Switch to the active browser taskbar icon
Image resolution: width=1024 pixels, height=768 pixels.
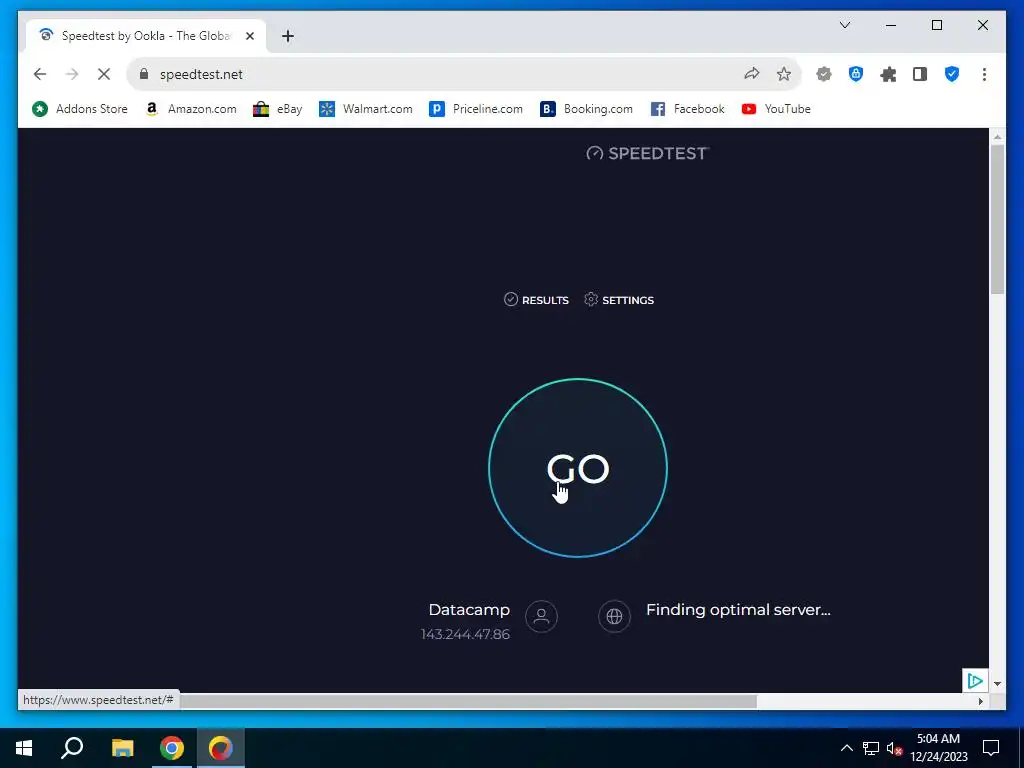coord(221,748)
